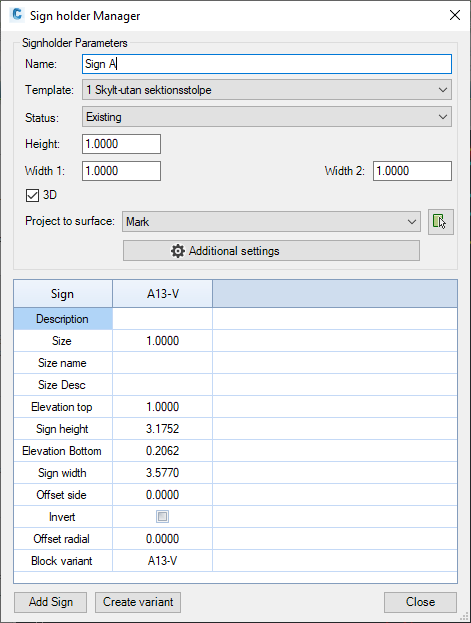Screen dimensions: 471x623
Task: Select the Sign column header
Action: coord(63,294)
